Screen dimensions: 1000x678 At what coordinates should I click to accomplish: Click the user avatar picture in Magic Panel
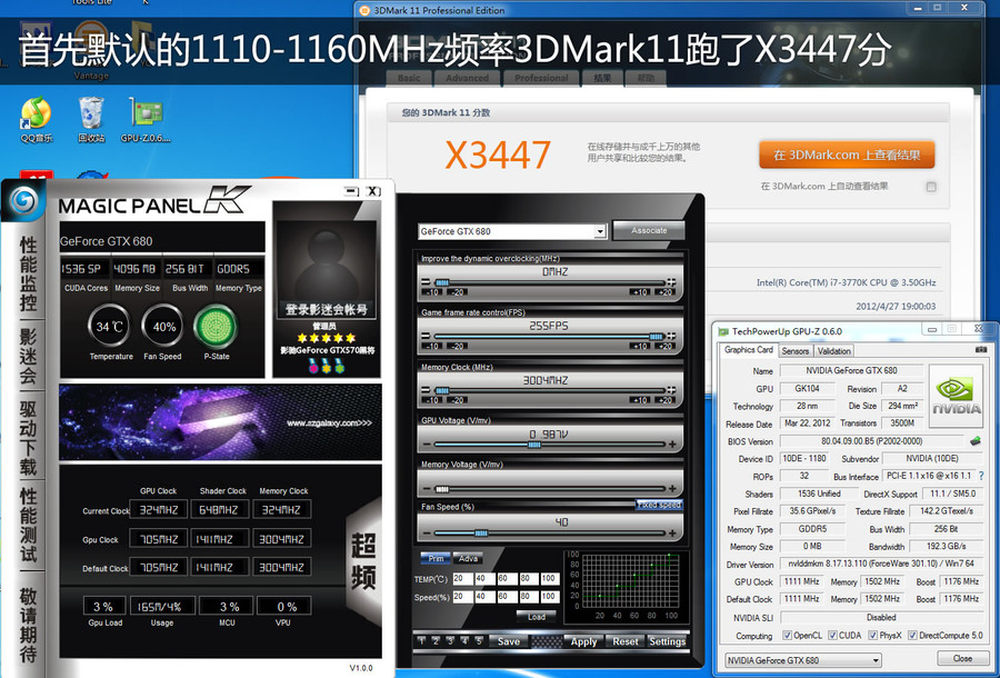pos(325,260)
